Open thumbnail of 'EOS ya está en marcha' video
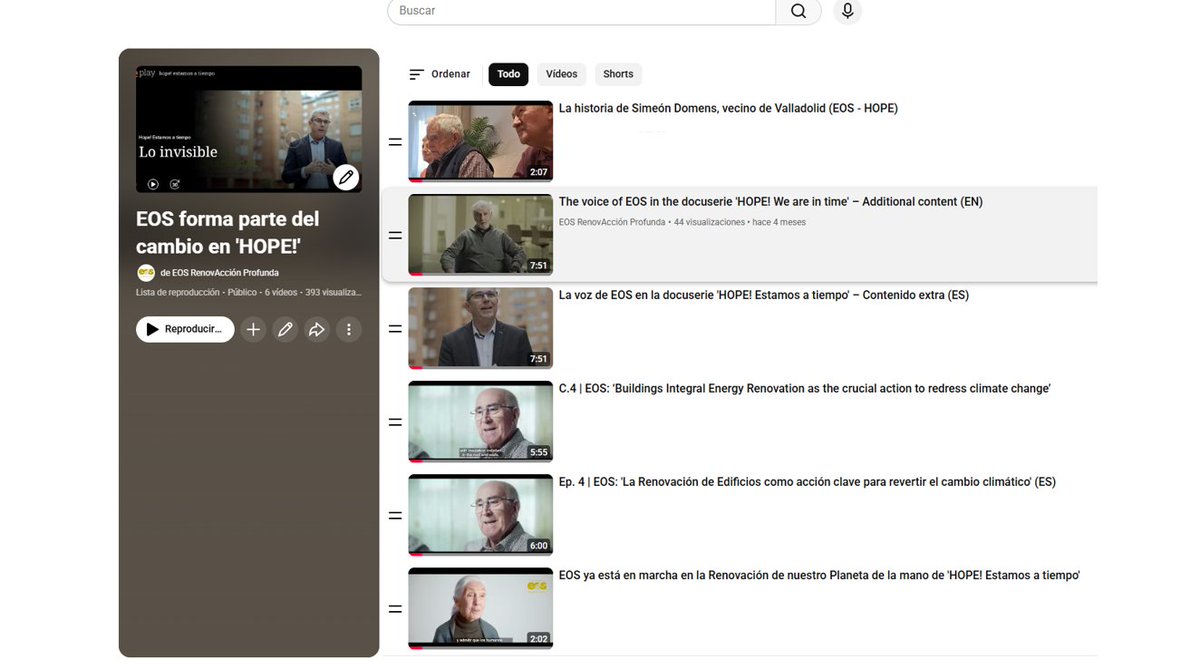This screenshot has width=1200, height=669. tap(480, 608)
